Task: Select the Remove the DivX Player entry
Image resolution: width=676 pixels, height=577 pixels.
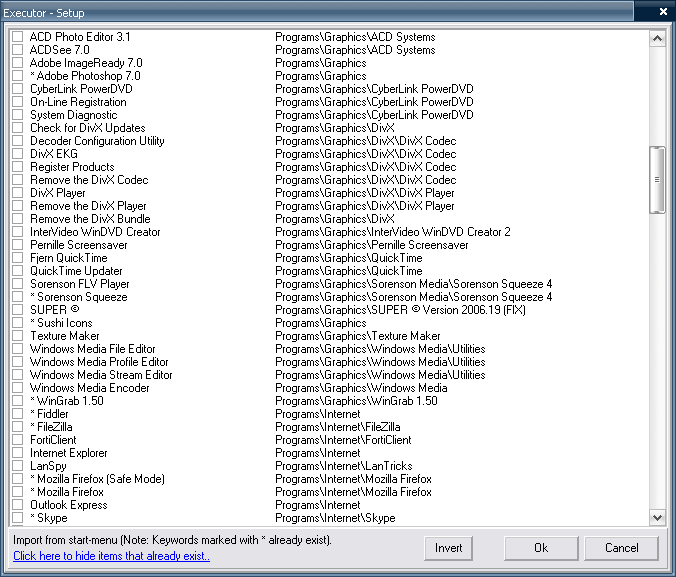Action: pos(88,206)
